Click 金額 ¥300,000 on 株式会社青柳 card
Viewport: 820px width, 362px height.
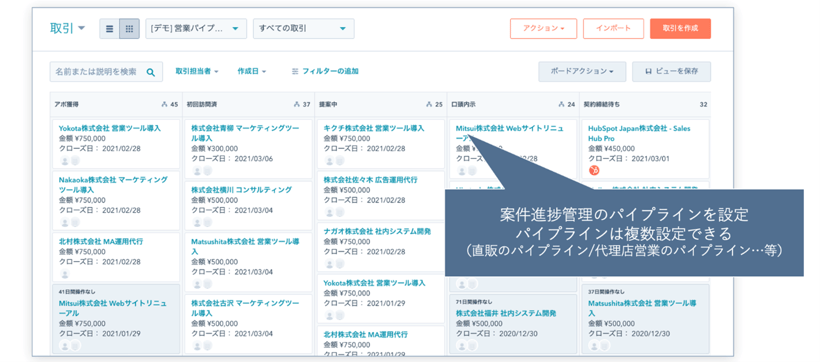(214, 149)
